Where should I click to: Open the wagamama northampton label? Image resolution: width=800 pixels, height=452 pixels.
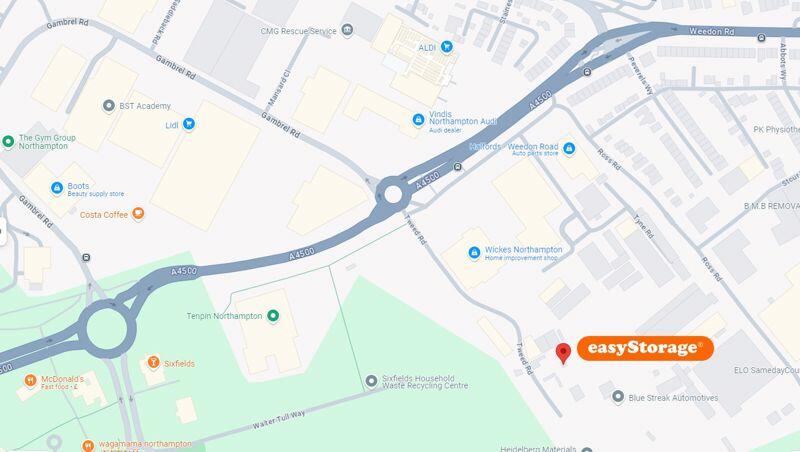click(x=145, y=444)
